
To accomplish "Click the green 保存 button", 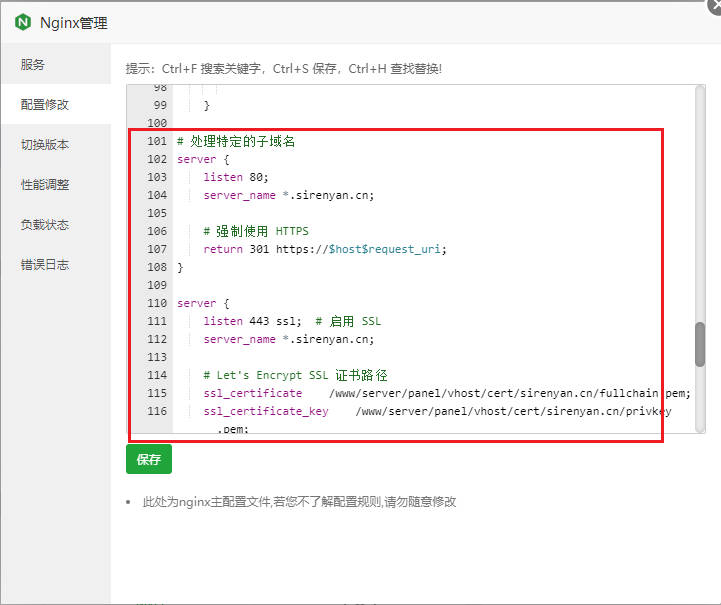I will click(x=149, y=459).
